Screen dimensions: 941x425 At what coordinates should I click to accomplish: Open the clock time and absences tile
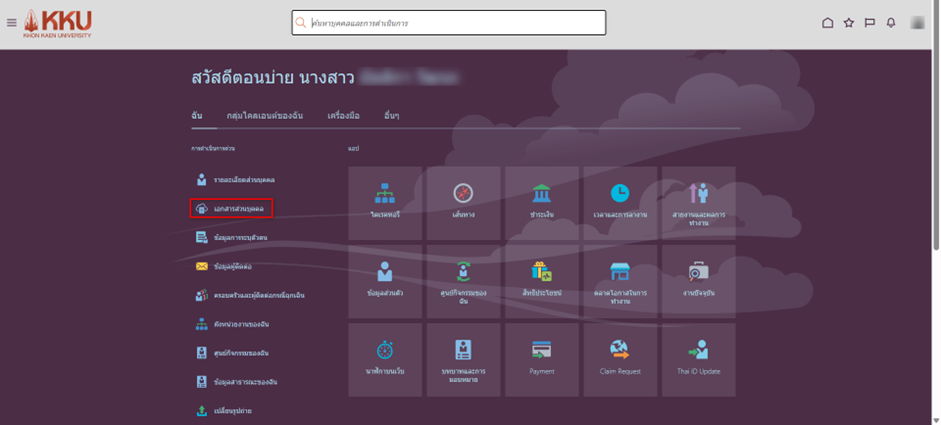coord(620,203)
